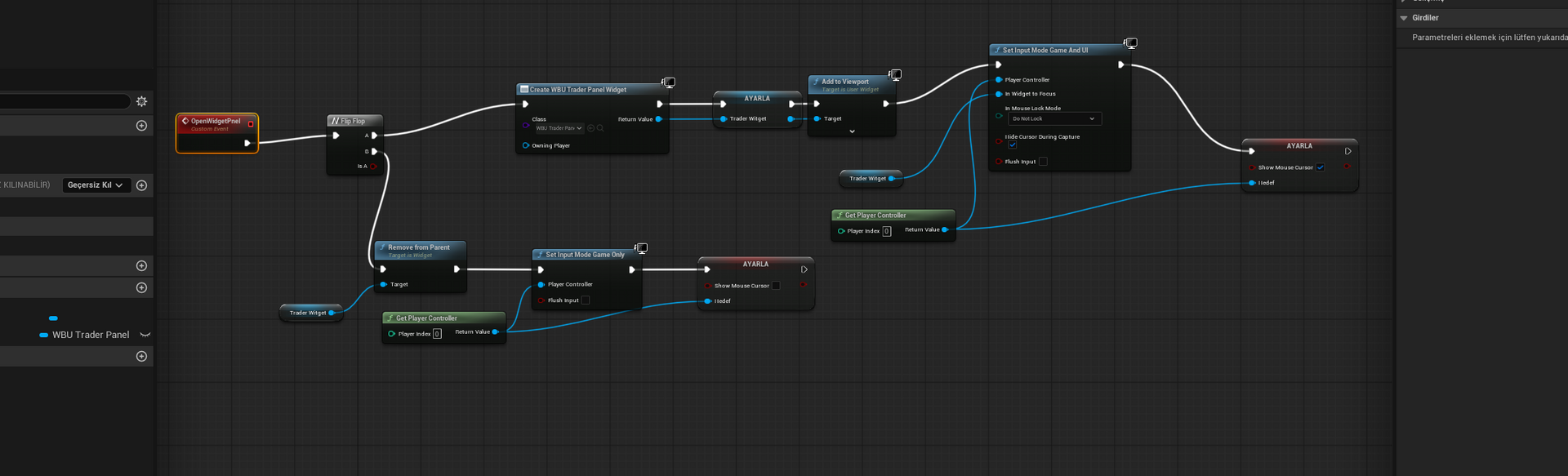This screenshot has height=476, width=1568.
Task: Click exec output pin of Remove from Parent
Action: 457,269
